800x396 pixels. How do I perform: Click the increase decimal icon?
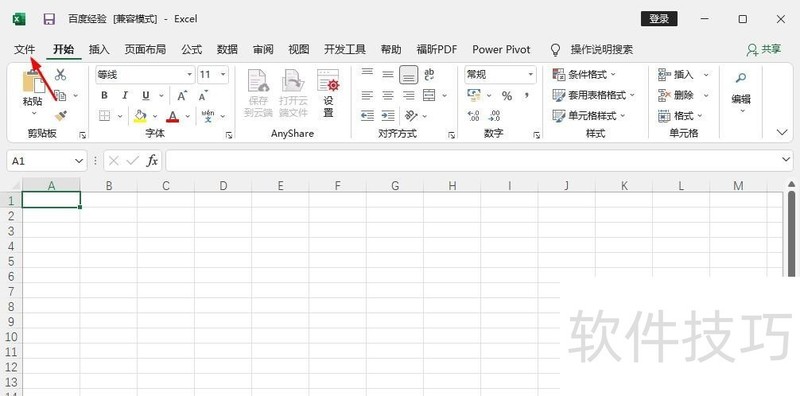pyautogui.click(x=473, y=116)
